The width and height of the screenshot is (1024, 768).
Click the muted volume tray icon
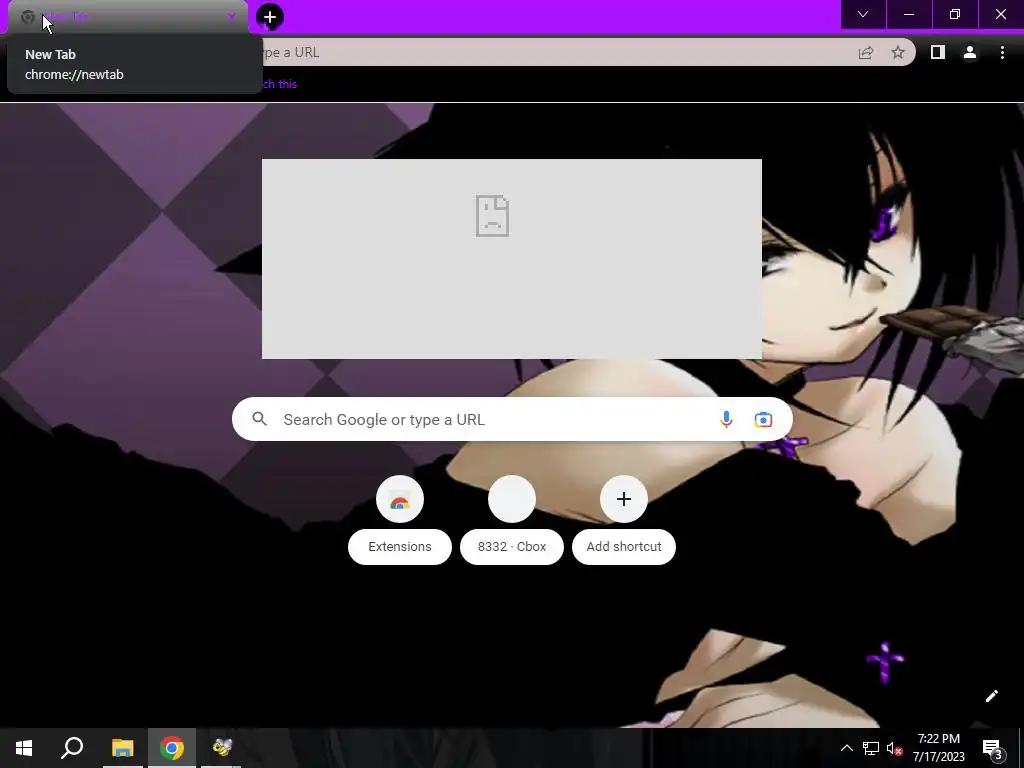(894, 748)
